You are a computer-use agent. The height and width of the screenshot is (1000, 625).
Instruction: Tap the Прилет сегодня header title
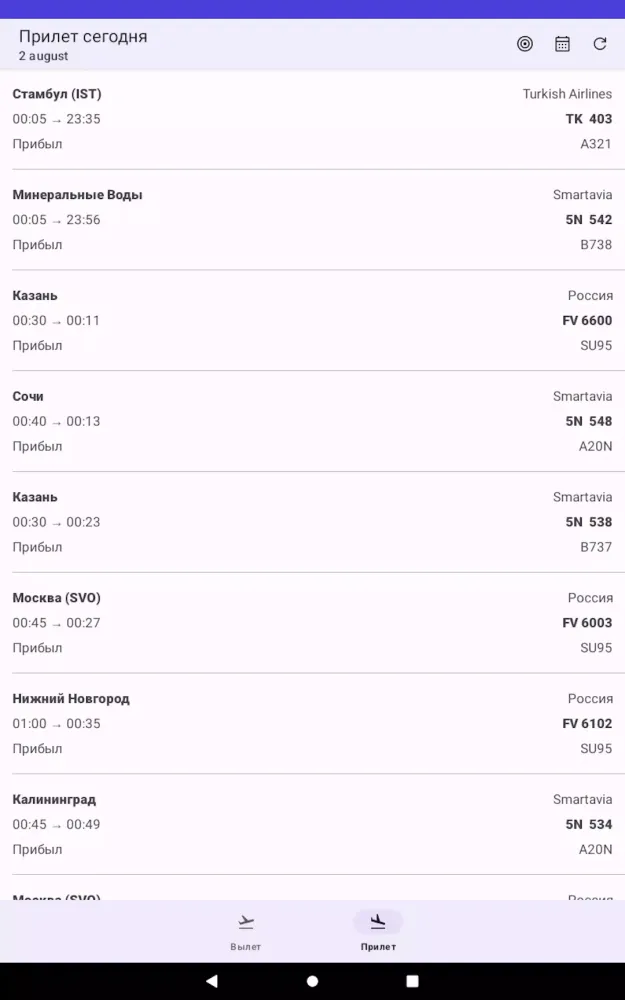[x=83, y=37]
